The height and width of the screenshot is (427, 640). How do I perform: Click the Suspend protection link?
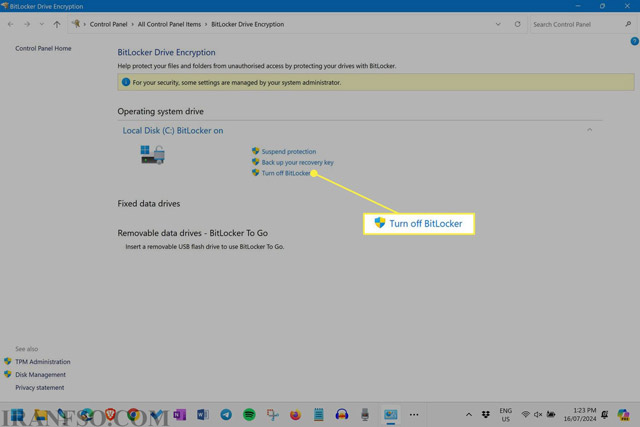tap(289, 151)
